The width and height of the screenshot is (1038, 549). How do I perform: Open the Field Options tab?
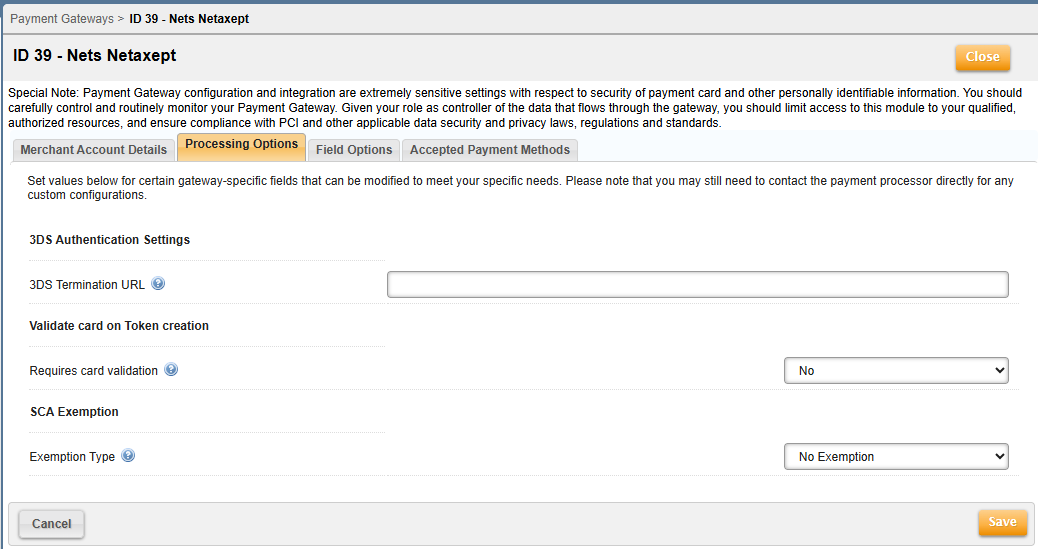(x=354, y=150)
